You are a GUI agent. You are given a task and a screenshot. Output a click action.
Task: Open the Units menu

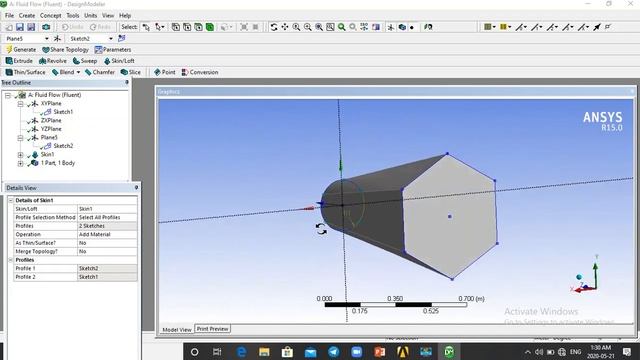pyautogui.click(x=91, y=16)
